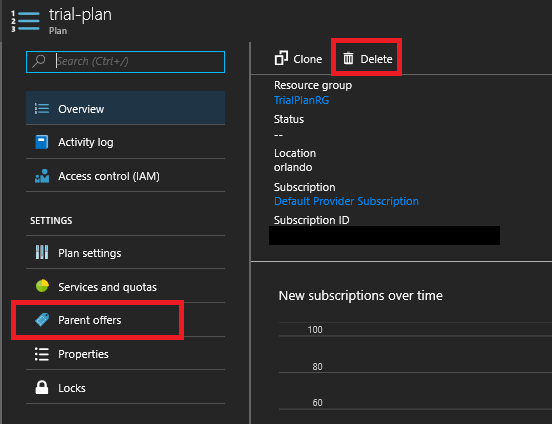Open the Default Provider Subscription link
This screenshot has height=424, width=552.
346,201
